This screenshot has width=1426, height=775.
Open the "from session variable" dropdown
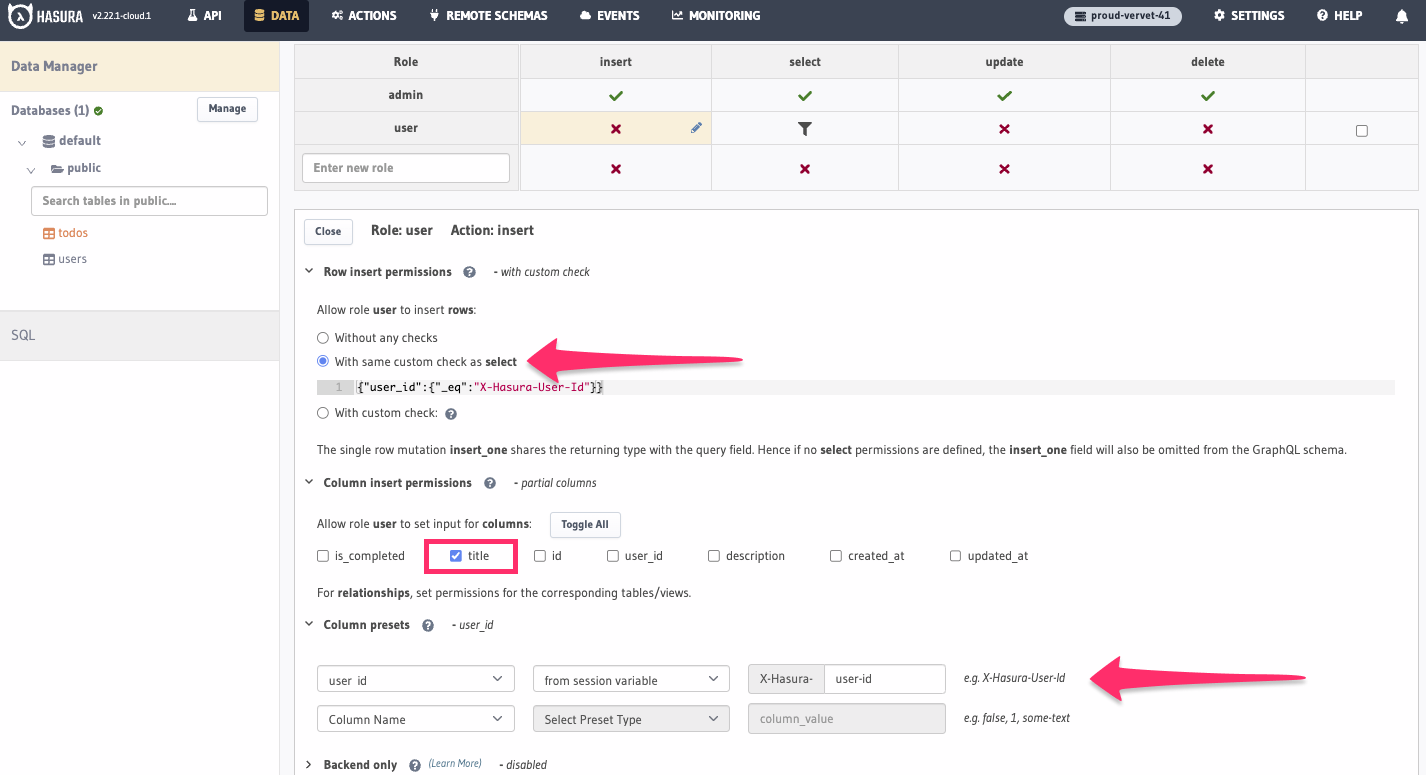(x=631, y=678)
